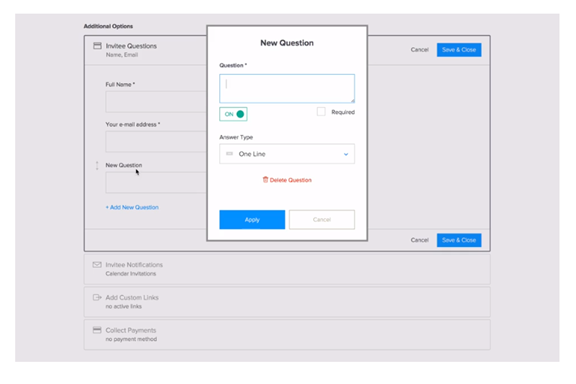Image resolution: width=576 pixels, height=384 pixels.
Task: Click the New Question label in the form
Action: [x=124, y=165]
